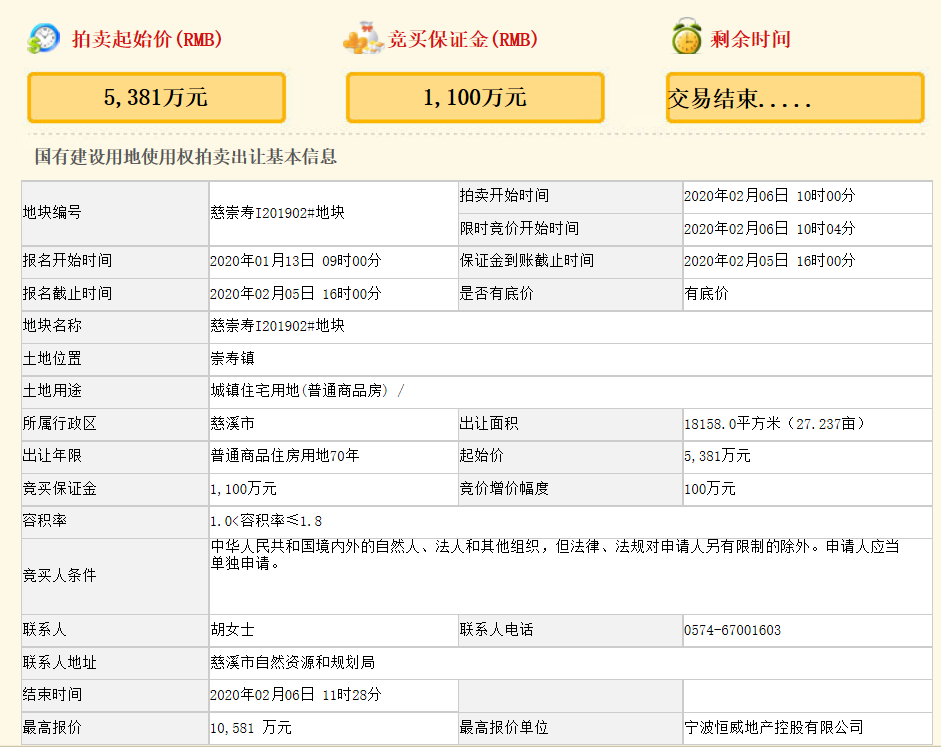Screen dimensions: 941x749
Task: Select the 拍卖起始价(RMB) heading
Action: [148, 40]
